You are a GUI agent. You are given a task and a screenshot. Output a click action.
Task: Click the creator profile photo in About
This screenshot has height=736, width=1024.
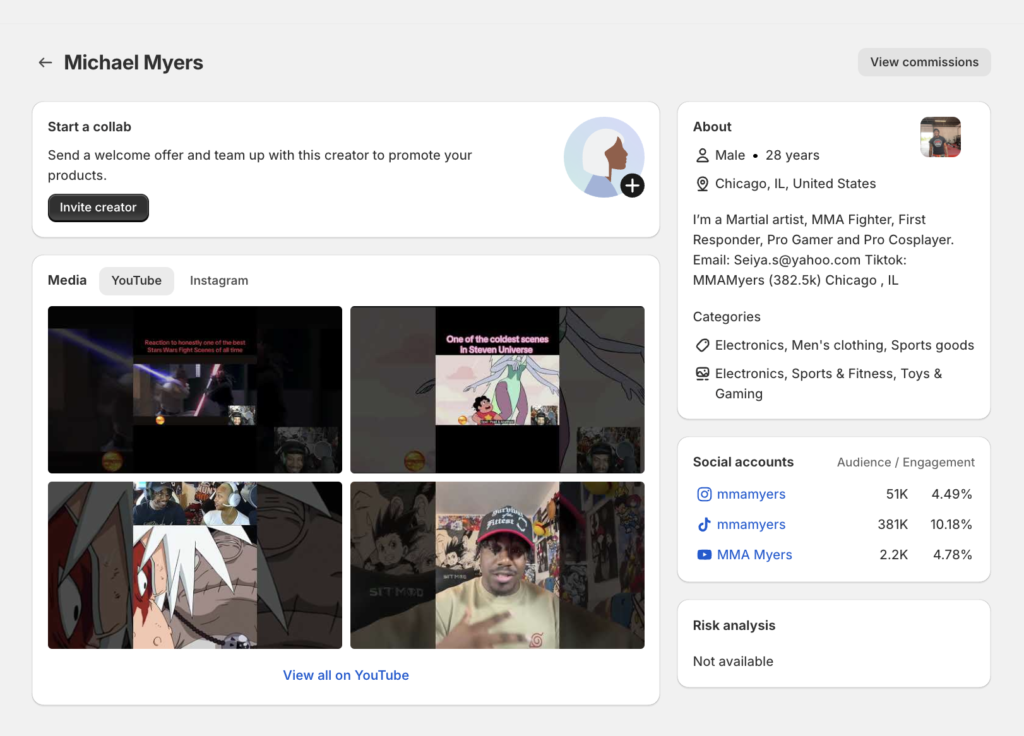tap(940, 137)
